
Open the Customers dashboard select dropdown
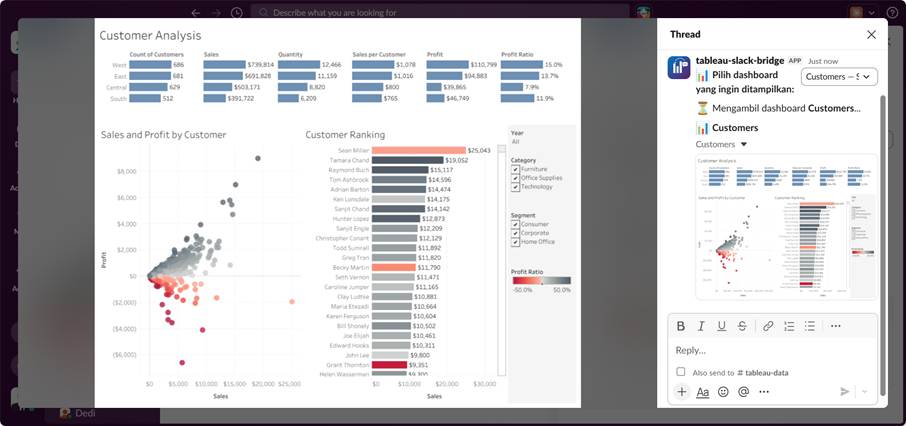pos(839,76)
